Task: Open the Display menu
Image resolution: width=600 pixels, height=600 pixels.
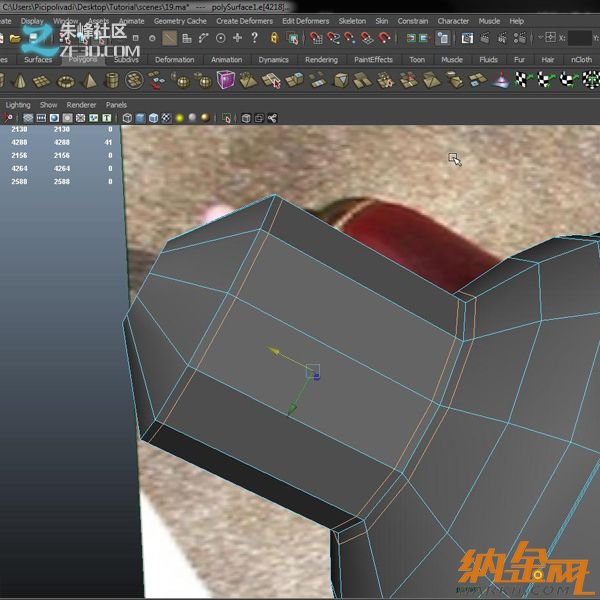Action: coord(32,21)
